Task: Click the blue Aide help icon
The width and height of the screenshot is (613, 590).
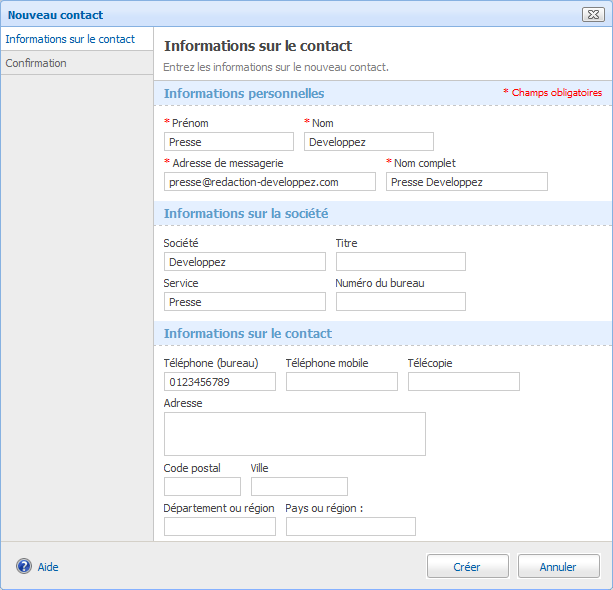Action: coord(24,566)
